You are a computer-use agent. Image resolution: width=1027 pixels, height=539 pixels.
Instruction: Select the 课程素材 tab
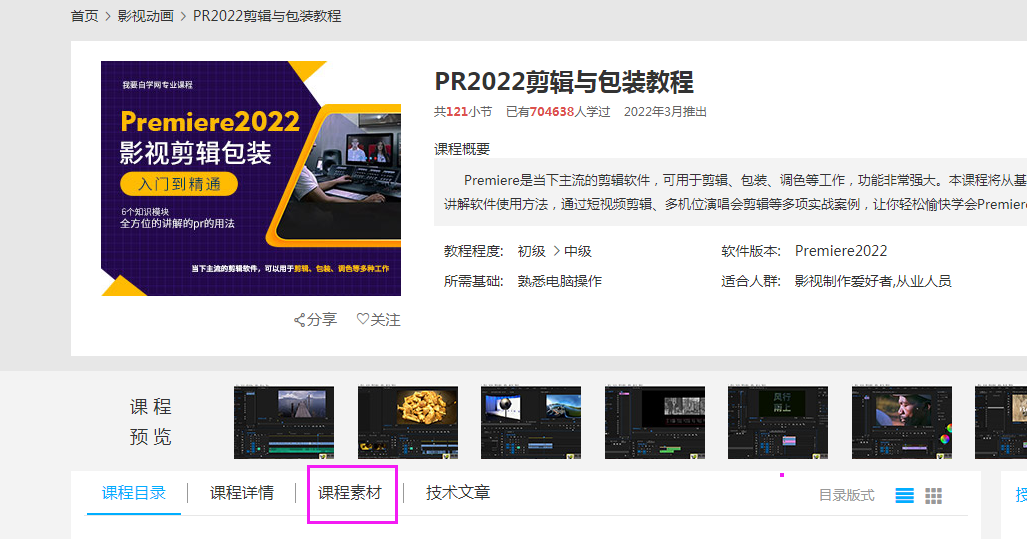tap(350, 493)
